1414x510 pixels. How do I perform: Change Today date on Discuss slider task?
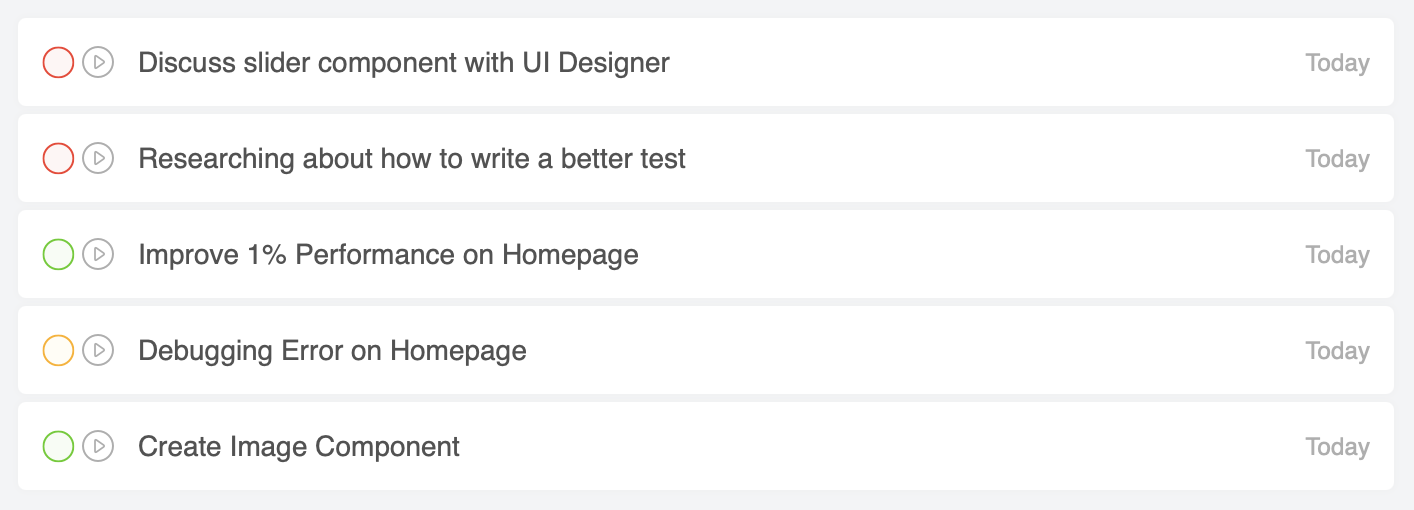pyautogui.click(x=1337, y=62)
